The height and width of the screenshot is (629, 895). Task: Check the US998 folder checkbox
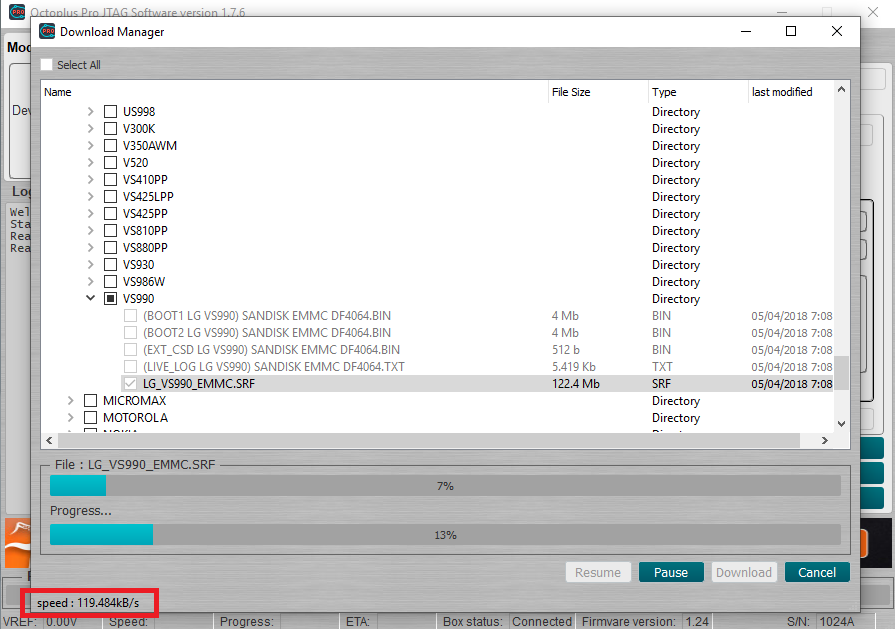[x=111, y=111]
